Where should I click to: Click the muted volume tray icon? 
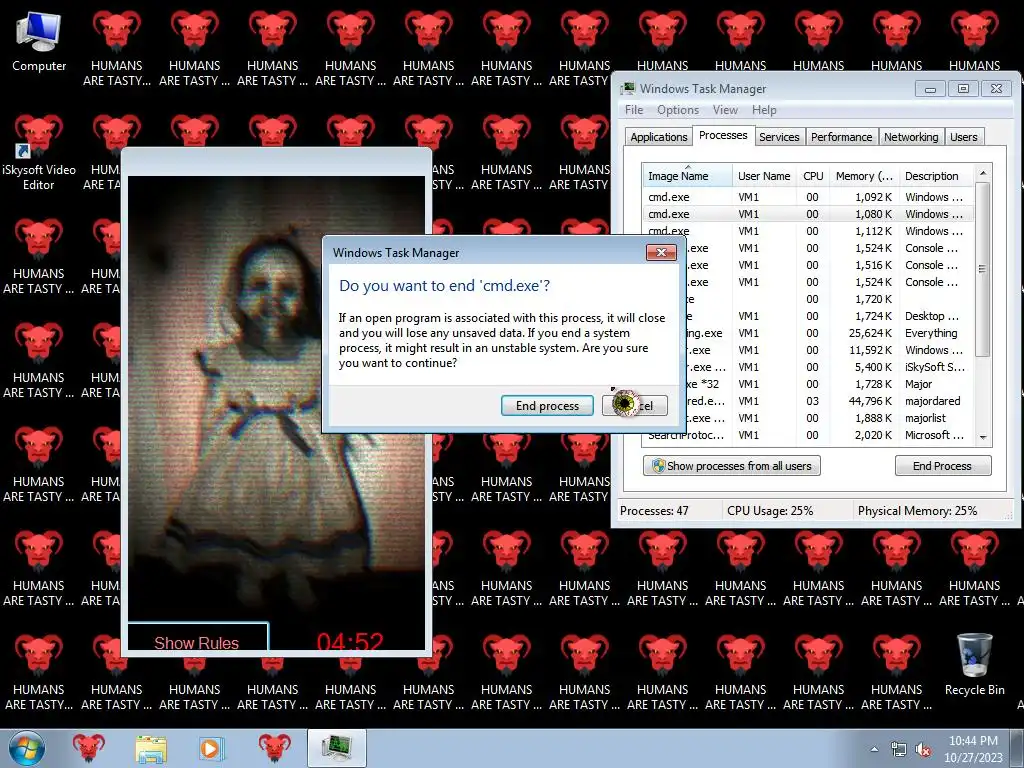tap(923, 749)
